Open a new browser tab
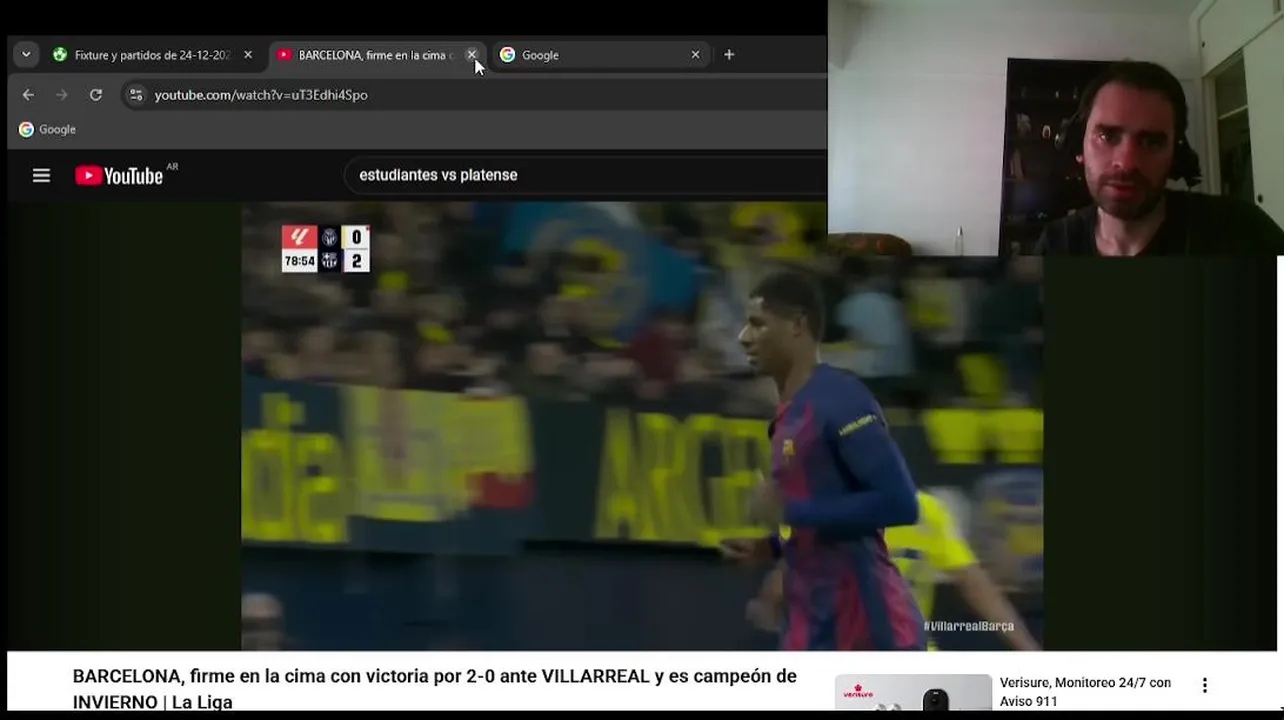 point(729,55)
